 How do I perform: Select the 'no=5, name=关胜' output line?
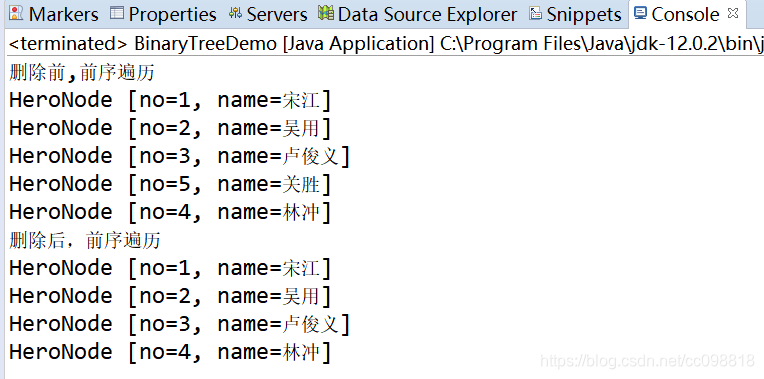[170, 184]
